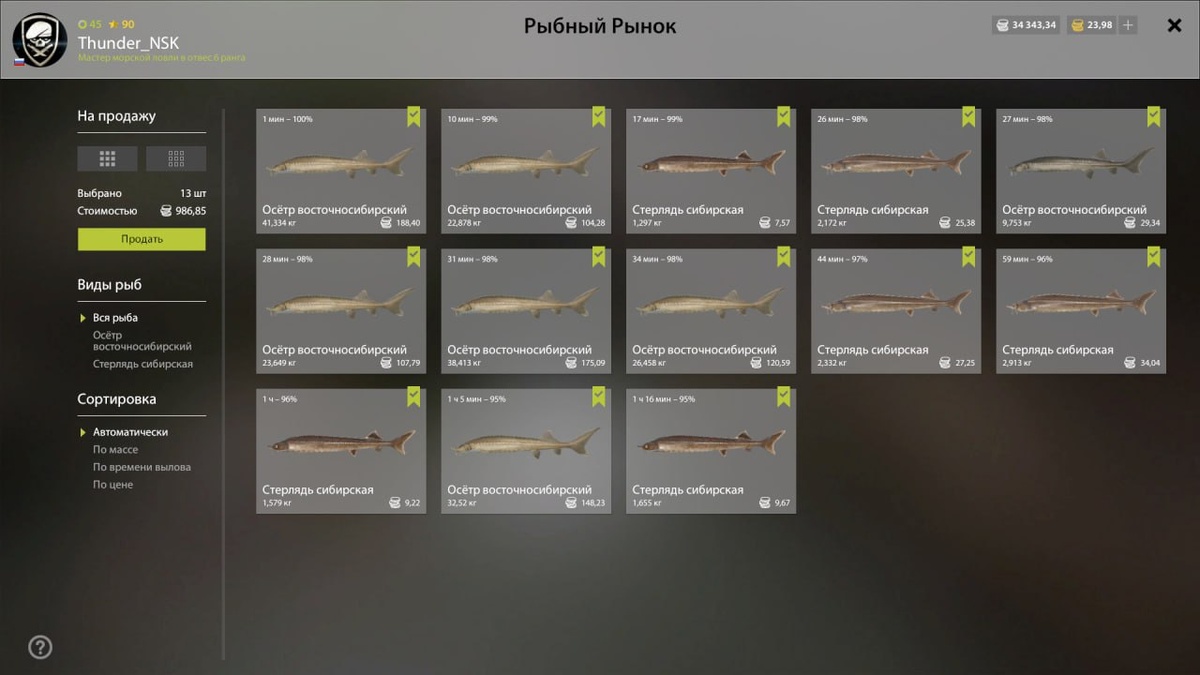The height and width of the screenshot is (675, 1200).
Task: Select the 38,413 кг Осётр fish card
Action: point(526,311)
